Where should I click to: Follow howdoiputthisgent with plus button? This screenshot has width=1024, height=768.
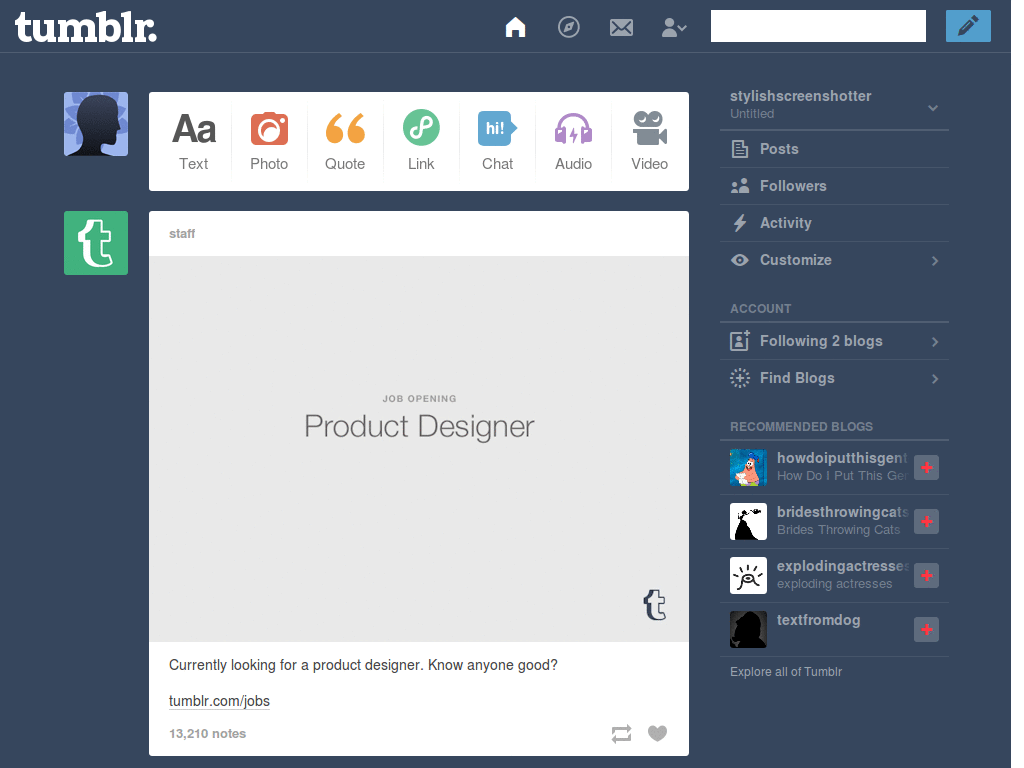926,468
